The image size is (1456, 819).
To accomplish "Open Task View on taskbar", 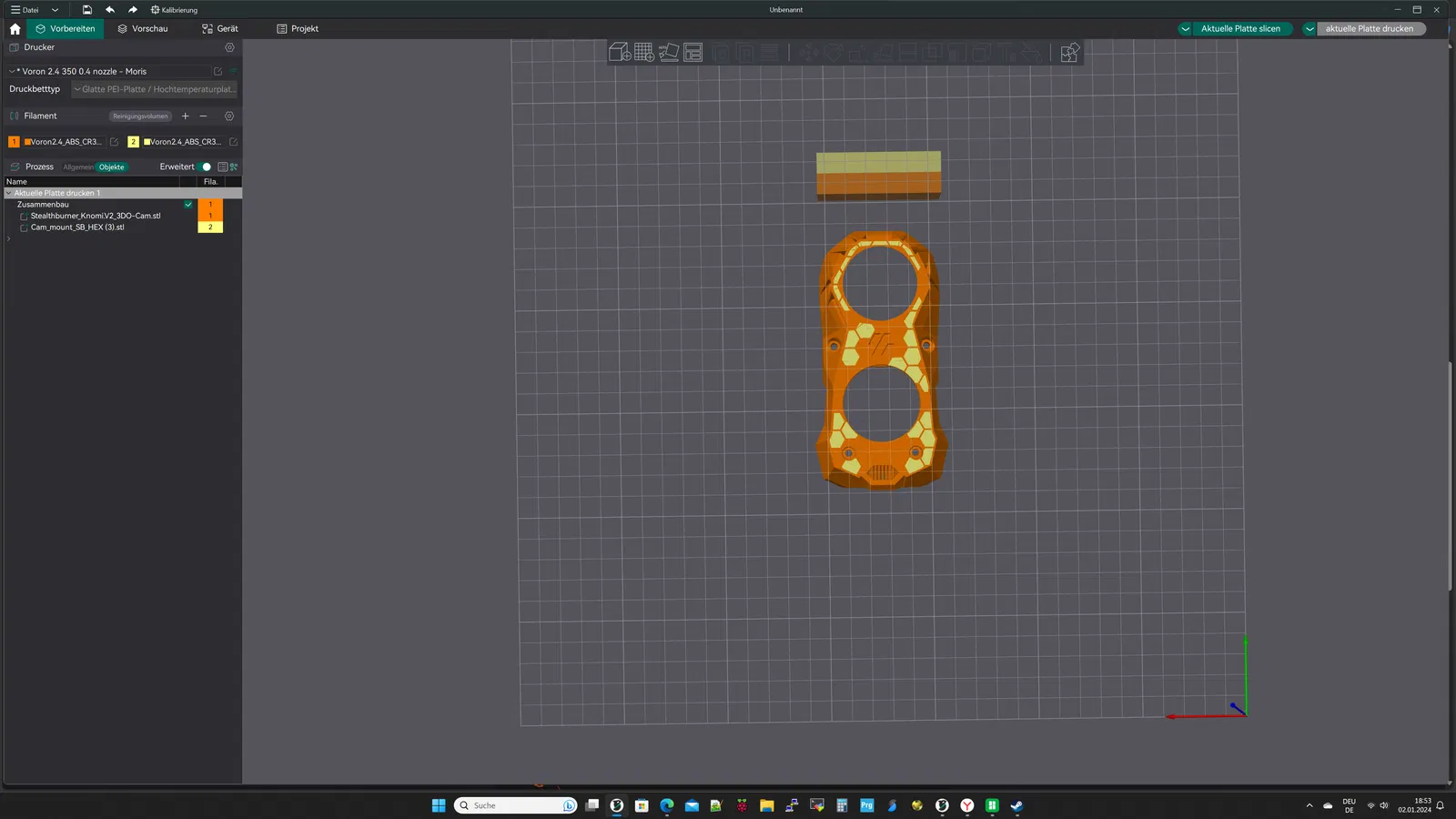I will 592,805.
